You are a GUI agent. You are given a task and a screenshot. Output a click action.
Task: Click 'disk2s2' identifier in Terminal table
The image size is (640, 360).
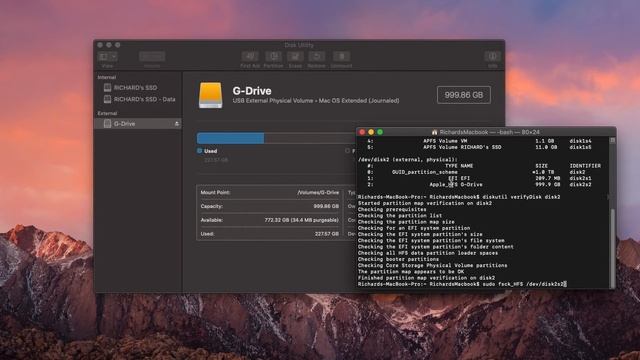580,184
